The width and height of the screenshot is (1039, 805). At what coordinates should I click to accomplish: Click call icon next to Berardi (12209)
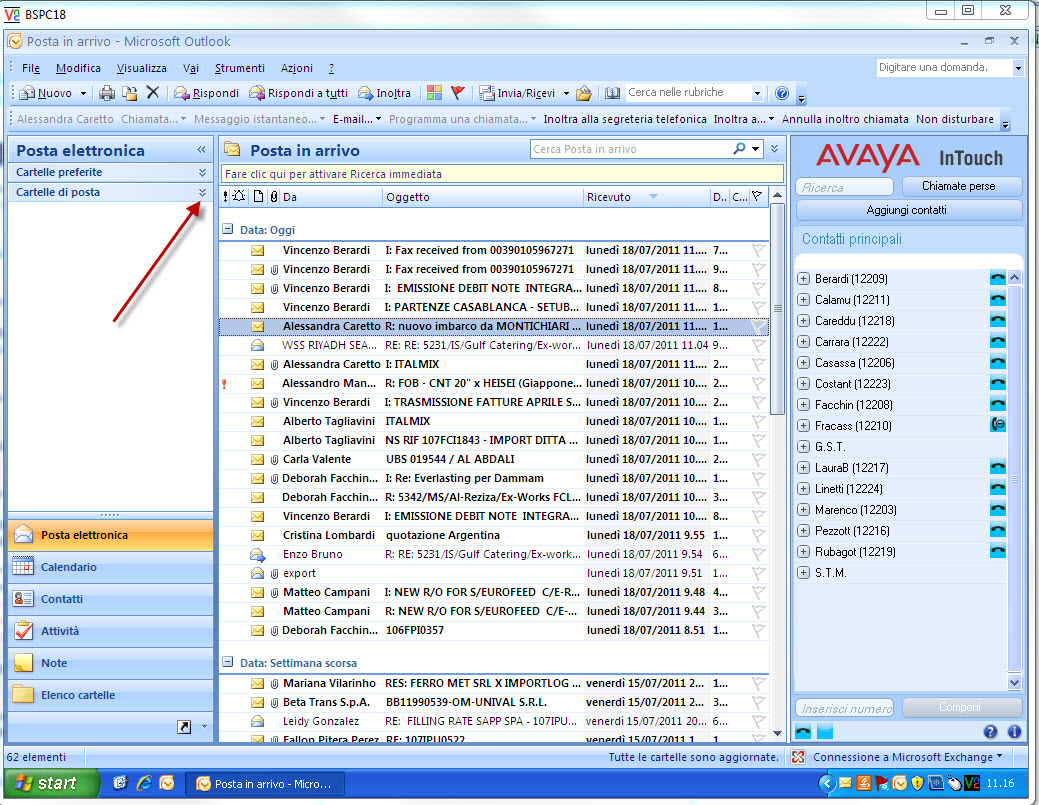(x=997, y=278)
